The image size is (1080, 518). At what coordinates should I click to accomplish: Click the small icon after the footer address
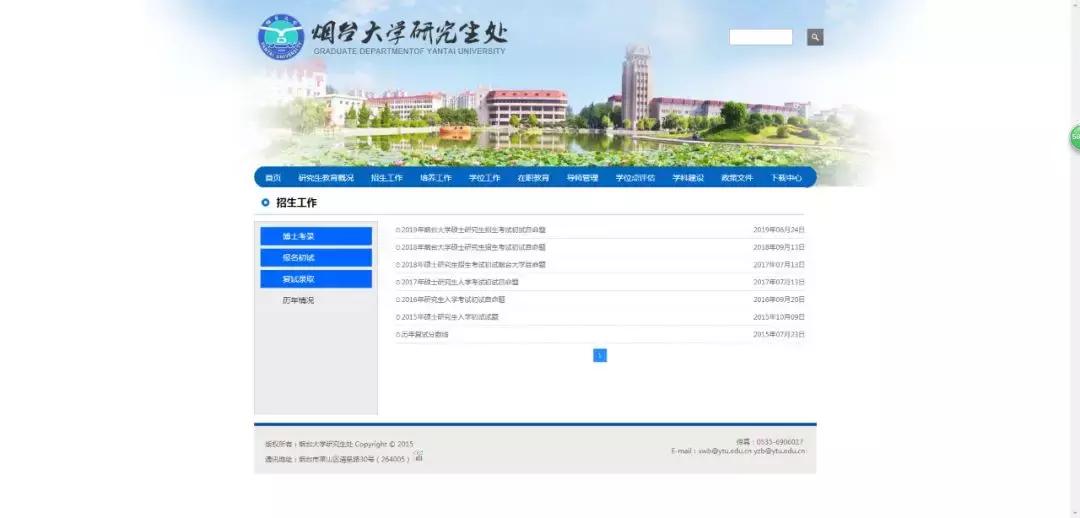tap(419, 456)
